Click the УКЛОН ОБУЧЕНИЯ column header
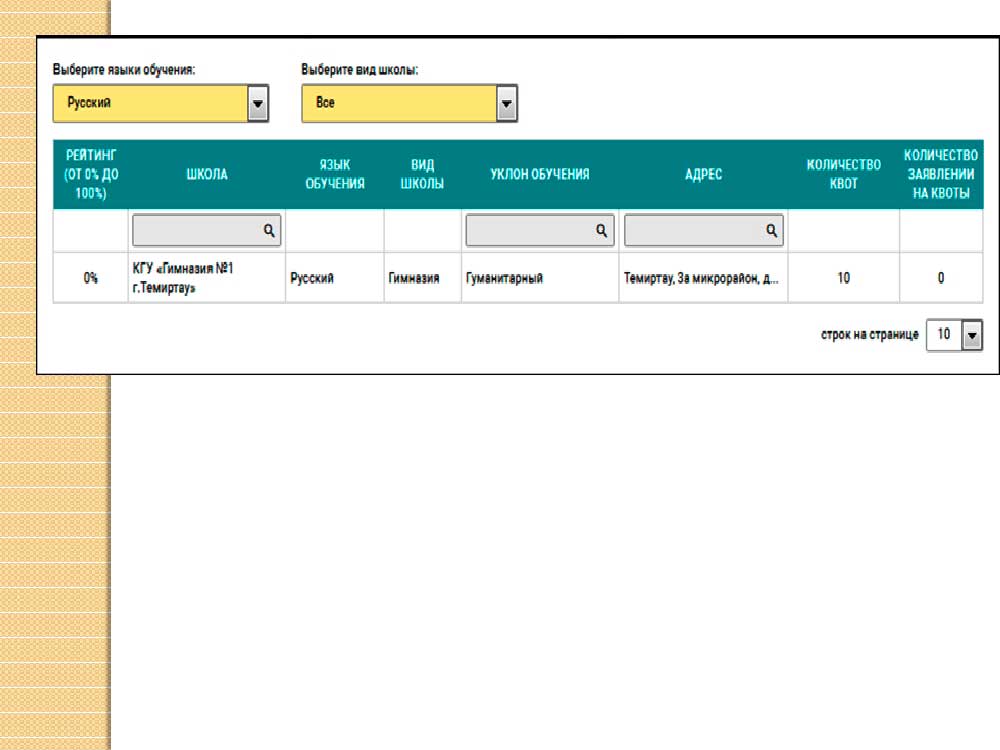This screenshot has height=750, width=1000. click(x=540, y=174)
